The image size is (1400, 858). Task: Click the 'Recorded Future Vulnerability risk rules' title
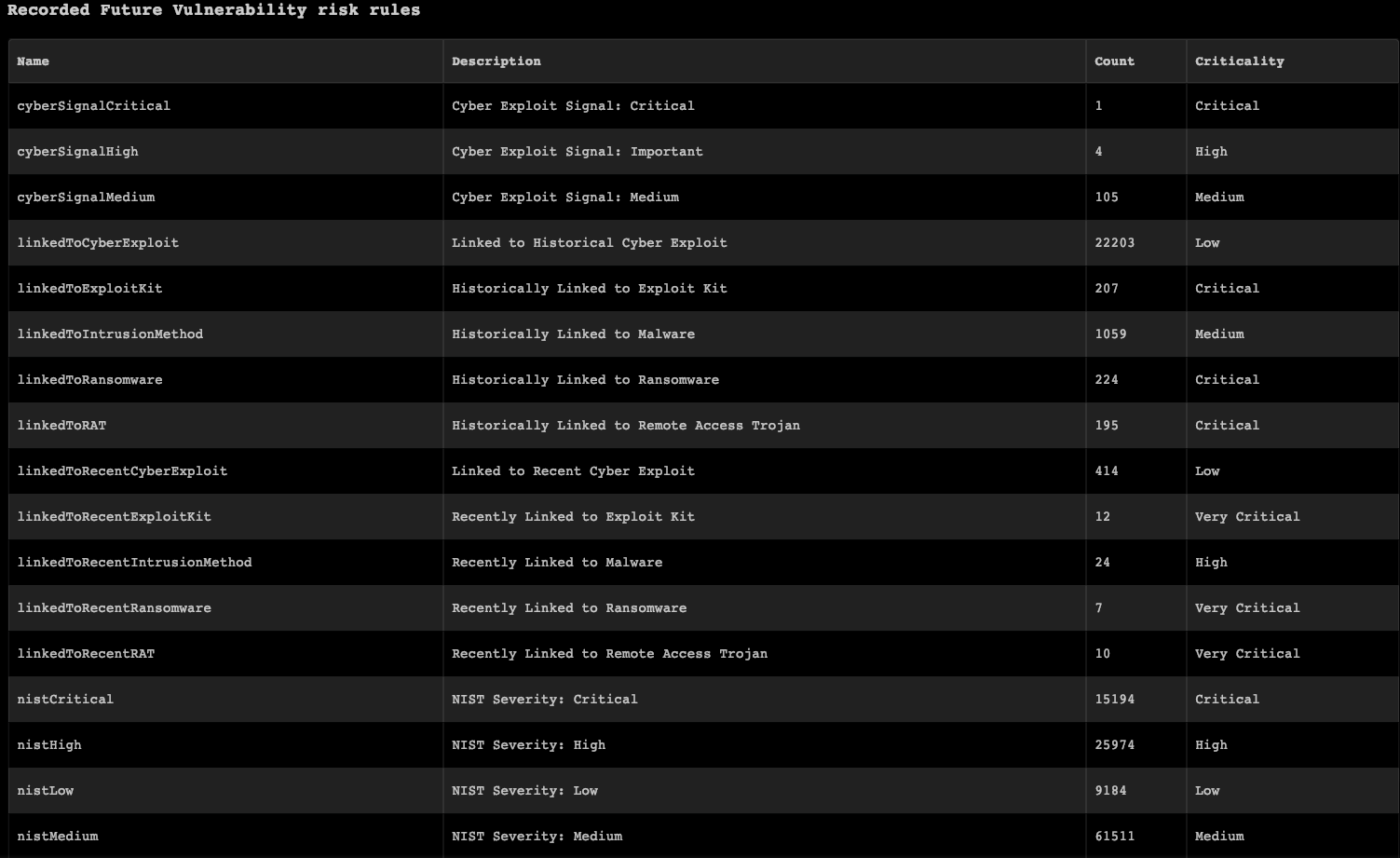pyautogui.click(x=213, y=10)
